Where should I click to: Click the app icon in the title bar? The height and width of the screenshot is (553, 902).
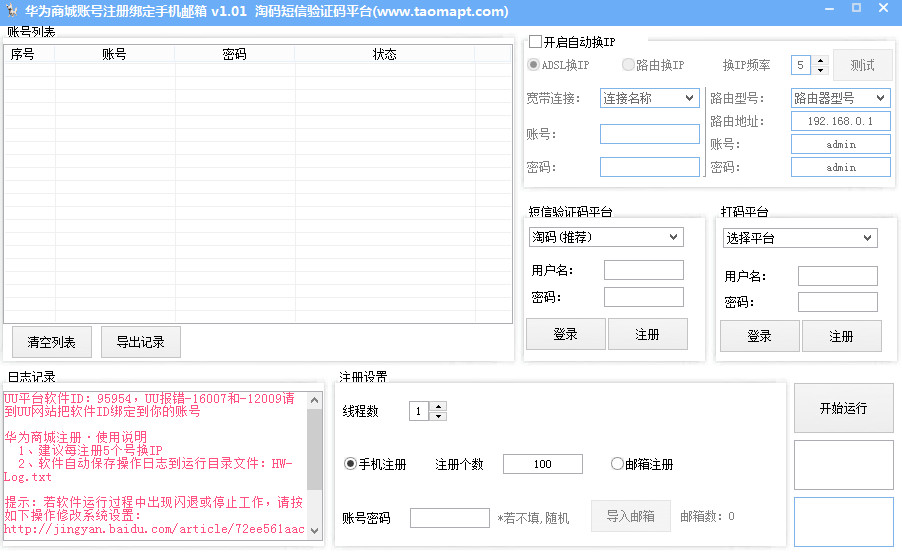click(x=11, y=11)
